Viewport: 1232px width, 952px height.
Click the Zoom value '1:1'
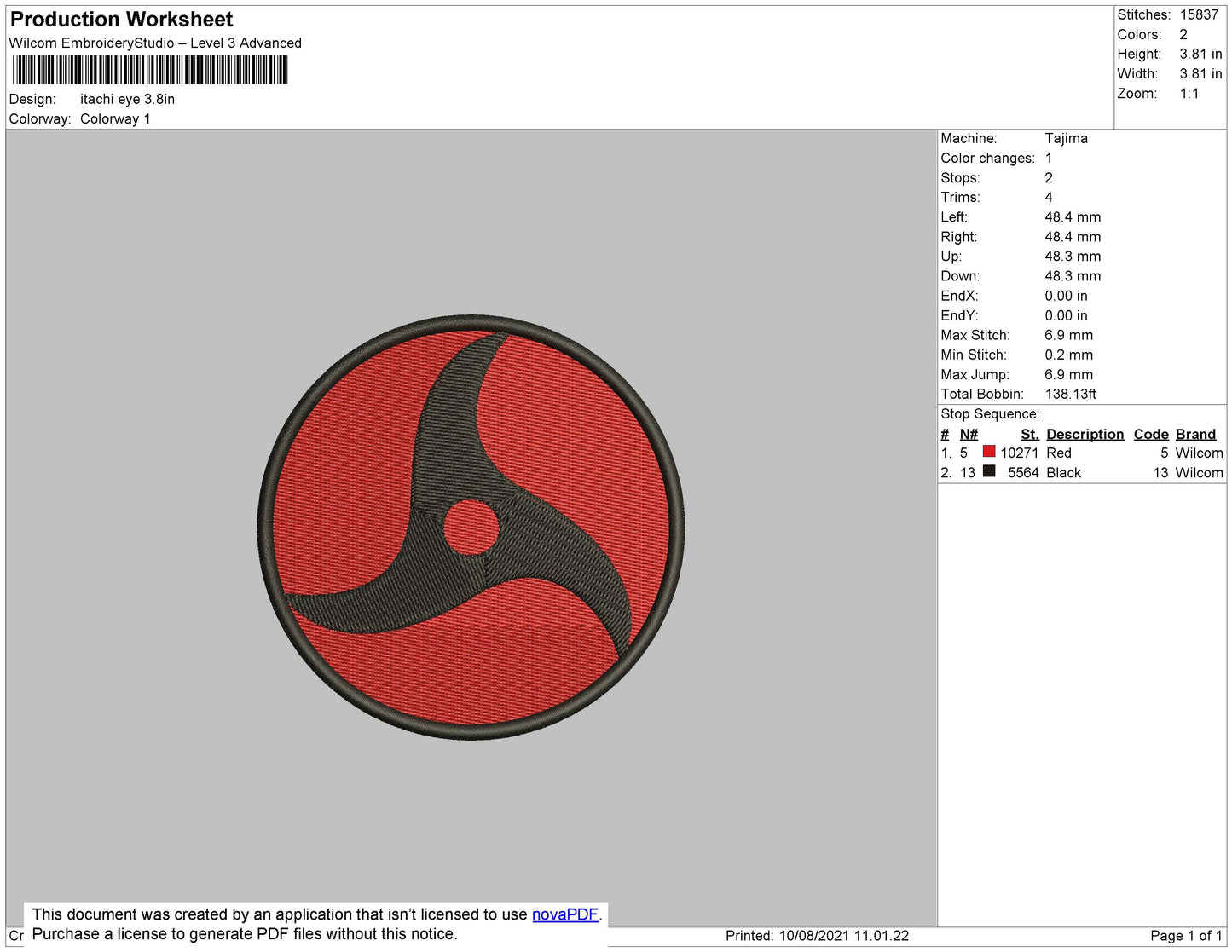pos(1189,94)
